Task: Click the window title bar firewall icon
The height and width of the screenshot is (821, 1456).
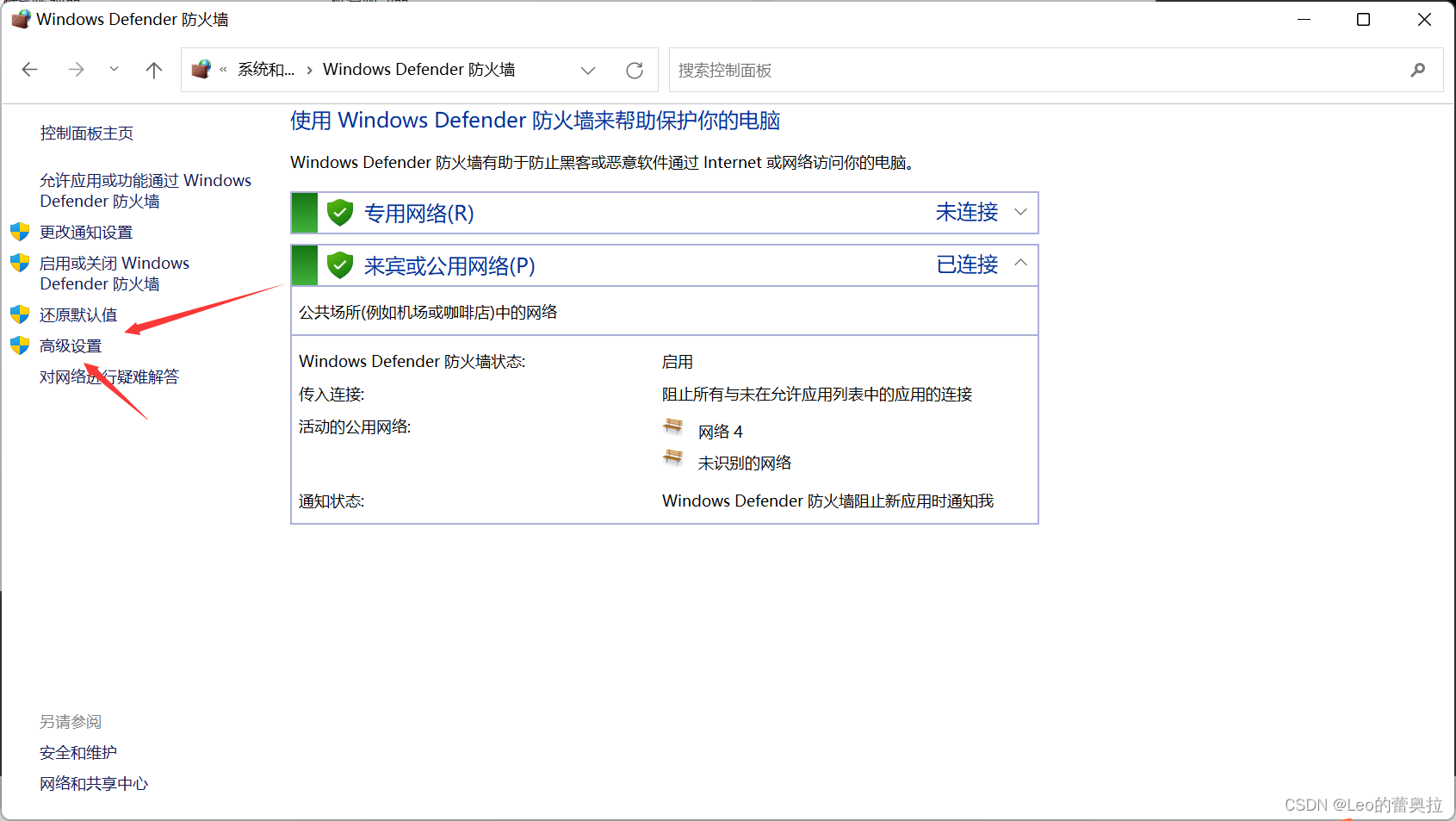Action: click(x=21, y=19)
